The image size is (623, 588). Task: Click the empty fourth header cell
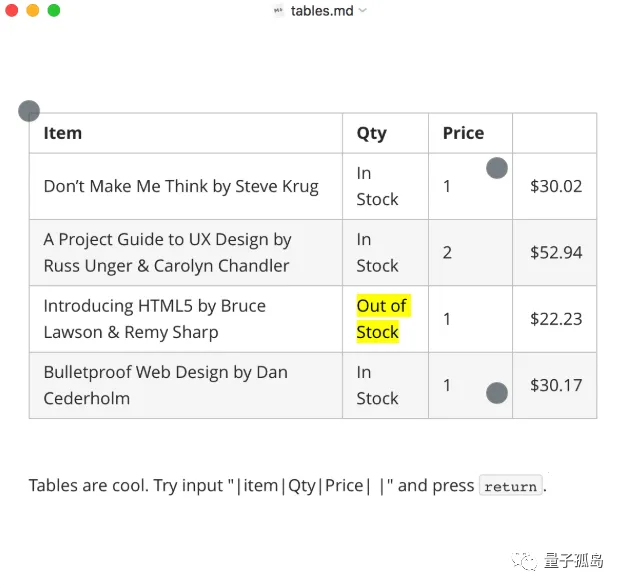tap(554, 133)
